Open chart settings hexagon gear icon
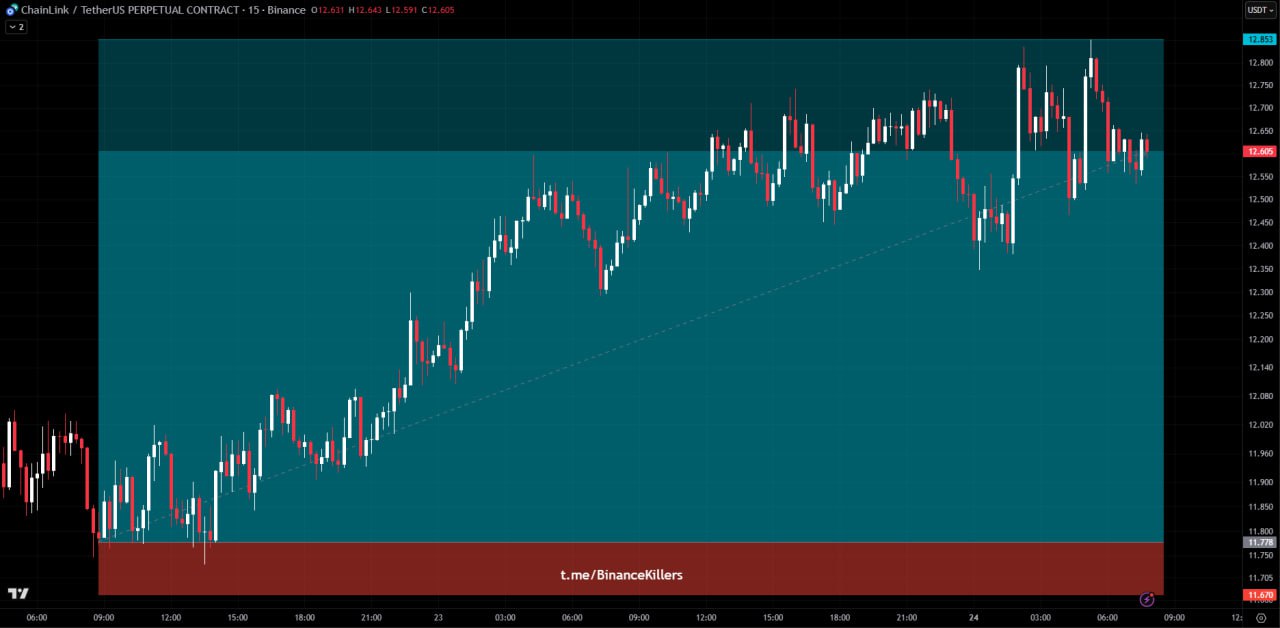Screen dimensions: 1280x628 [1260, 618]
